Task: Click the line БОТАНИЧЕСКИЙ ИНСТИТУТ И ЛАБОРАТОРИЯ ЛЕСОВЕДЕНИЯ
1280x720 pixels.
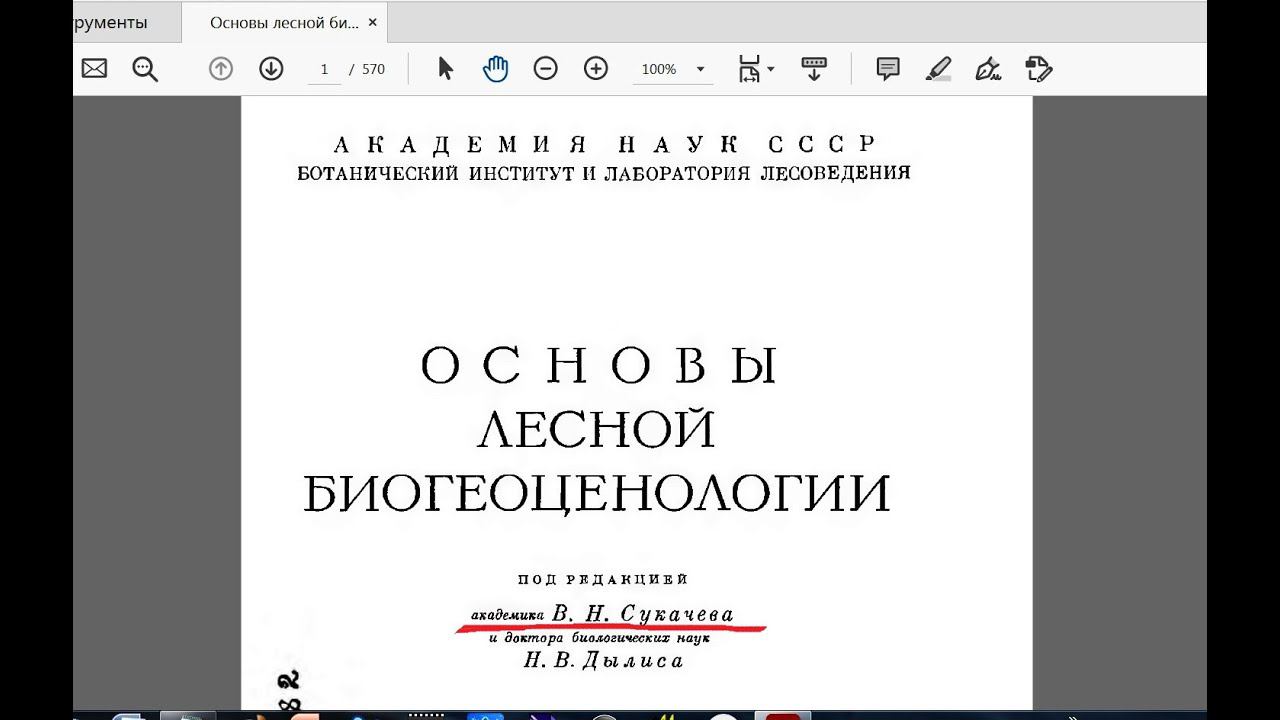Action: pos(604,173)
